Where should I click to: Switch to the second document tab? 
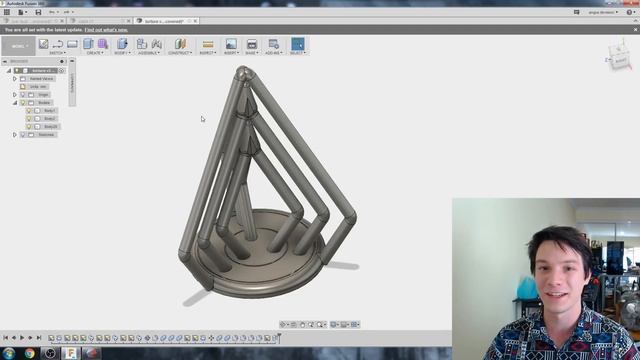click(x=100, y=21)
